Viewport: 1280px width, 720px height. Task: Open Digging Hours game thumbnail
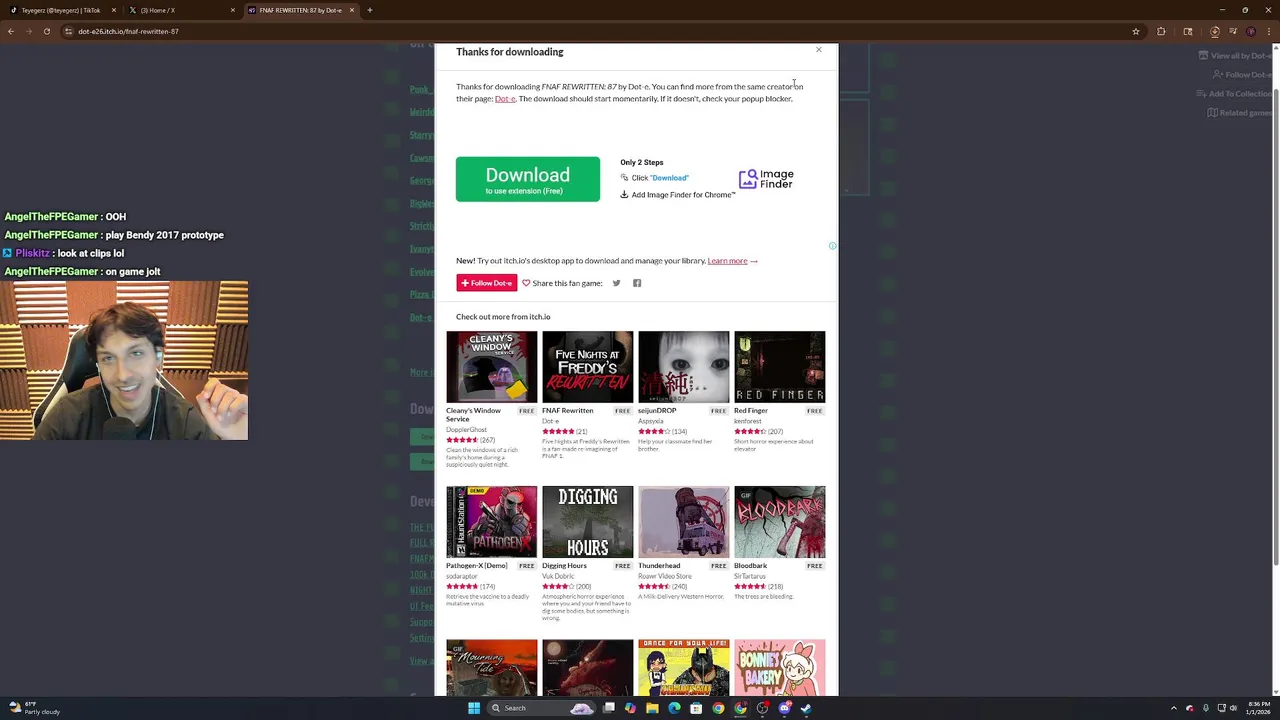[587, 522]
